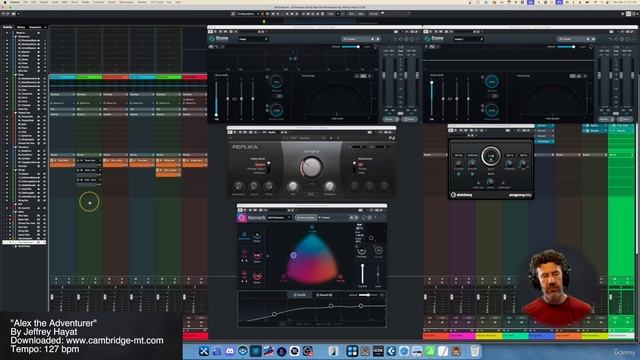The height and width of the screenshot is (360, 640).
Task: Click the upper teal knob in right Ozone Imager
Action: click(x=492, y=82)
